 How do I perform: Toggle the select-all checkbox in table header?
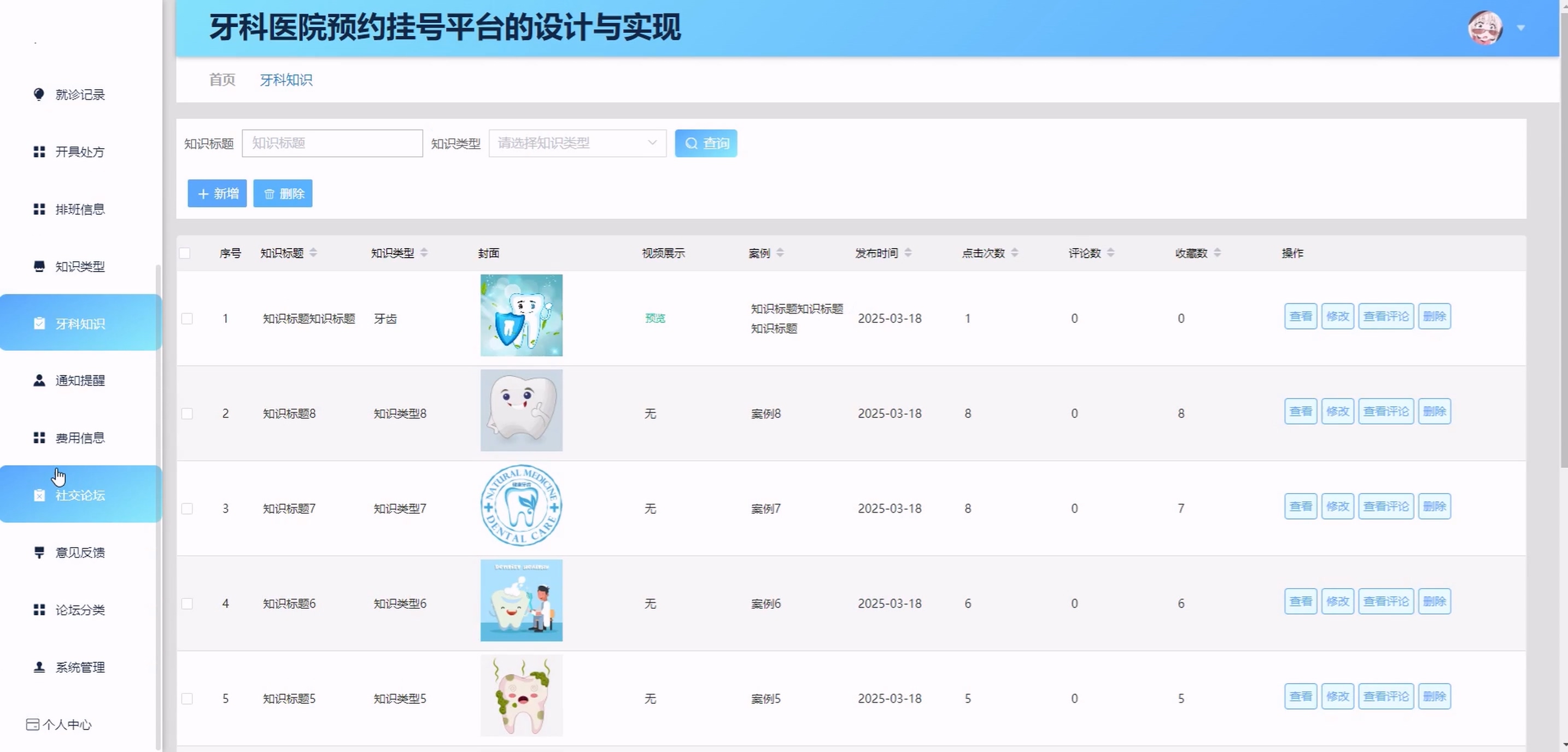tap(185, 253)
